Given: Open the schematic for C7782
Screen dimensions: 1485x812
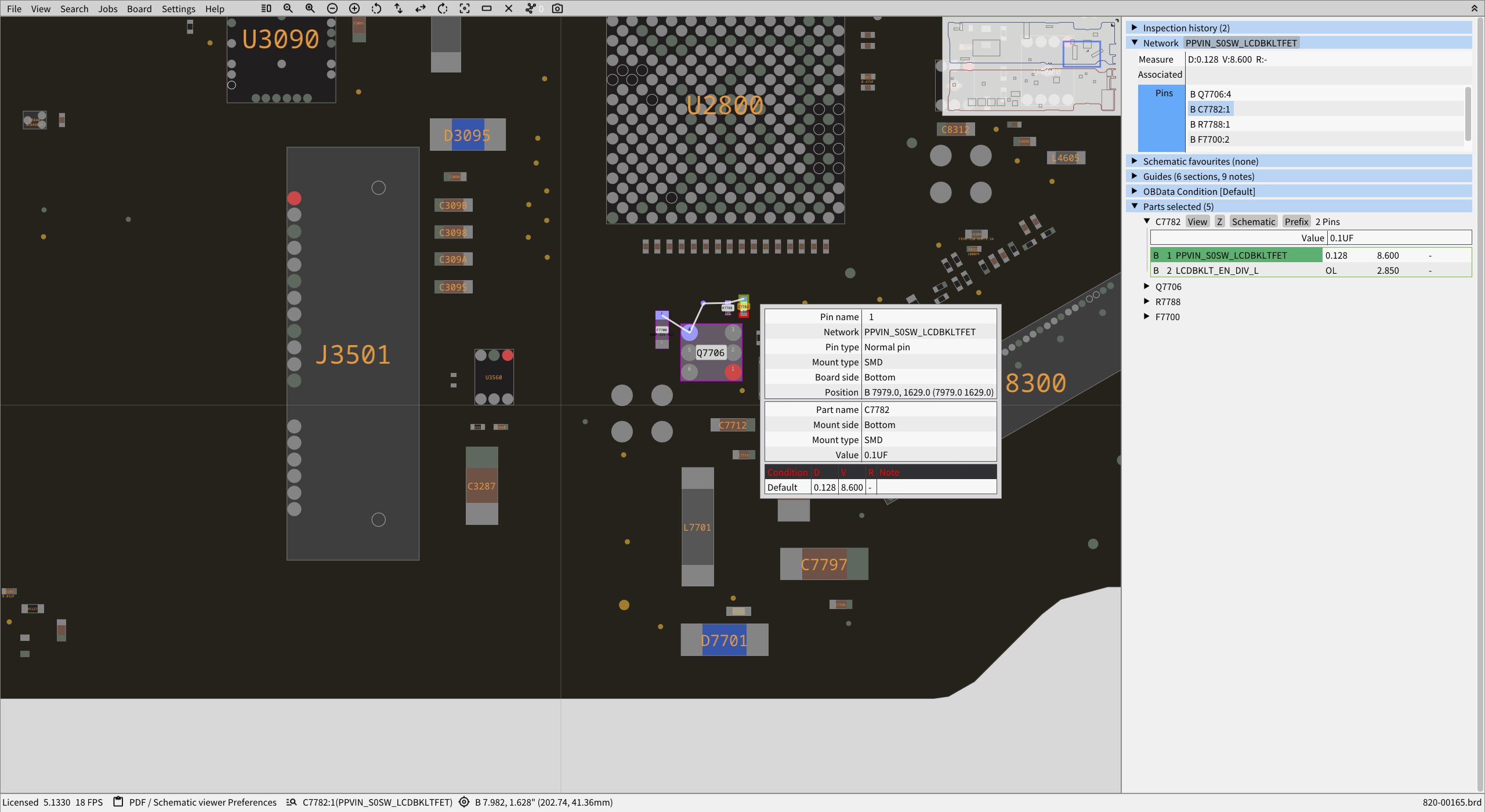Looking at the screenshot, I should (1254, 221).
